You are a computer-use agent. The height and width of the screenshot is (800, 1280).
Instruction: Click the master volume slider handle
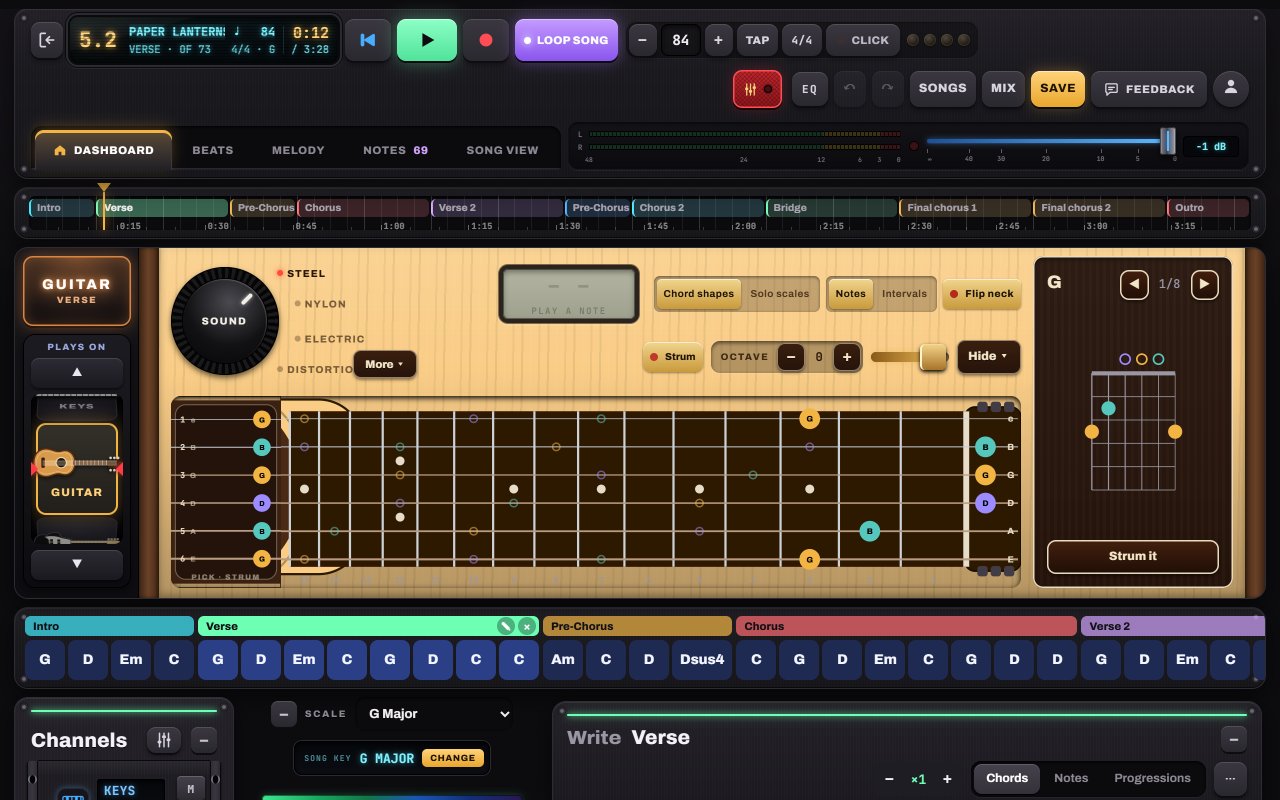point(1167,141)
